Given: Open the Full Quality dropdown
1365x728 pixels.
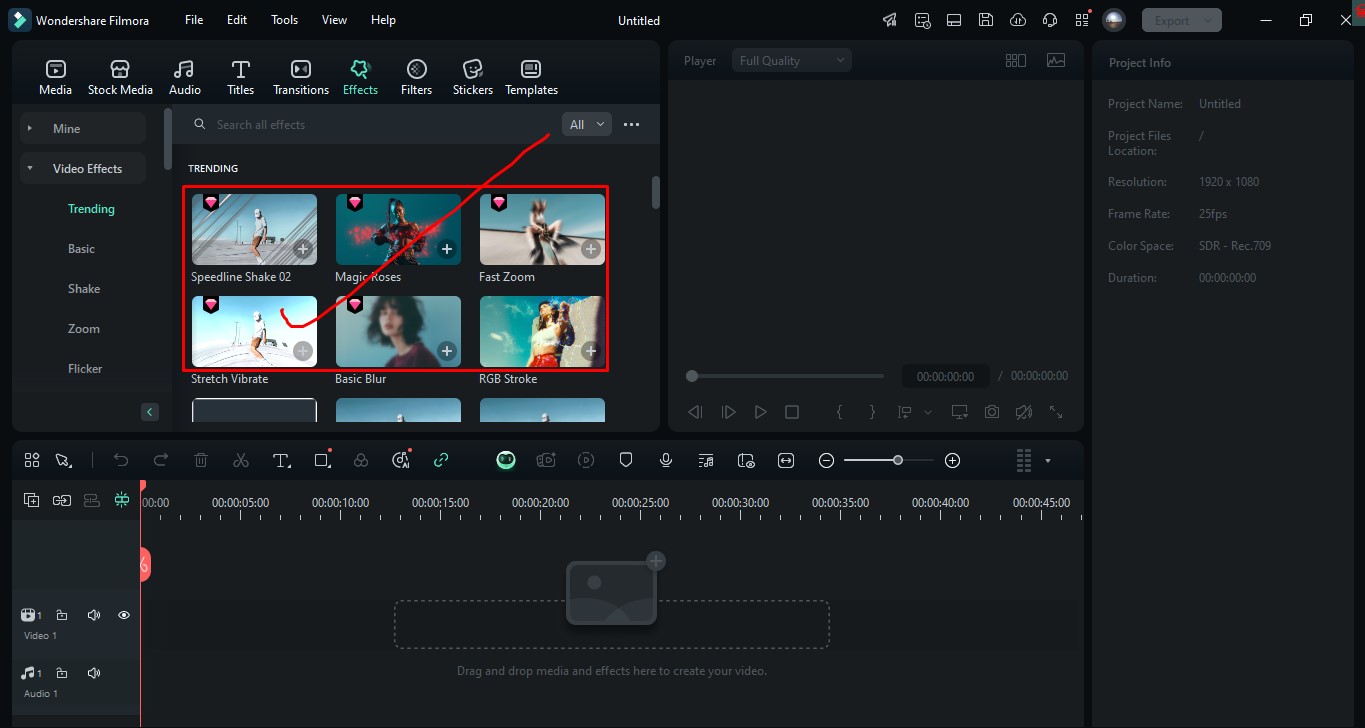Looking at the screenshot, I should [x=791, y=61].
